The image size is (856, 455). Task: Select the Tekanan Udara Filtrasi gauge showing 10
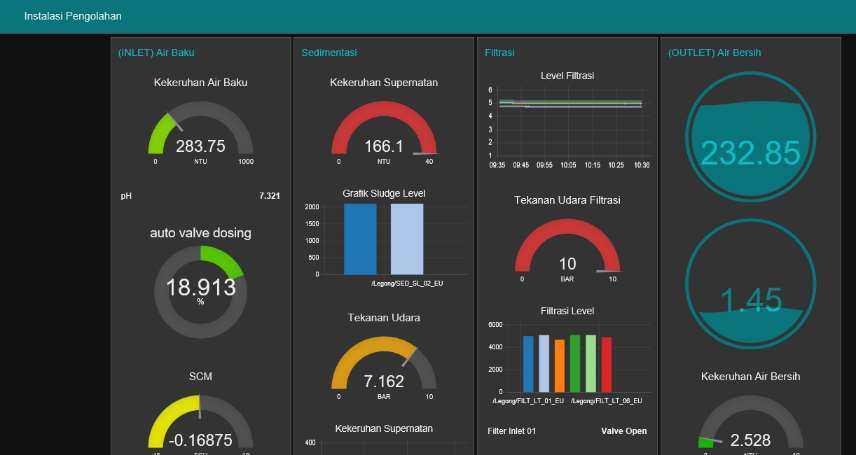[567, 250]
